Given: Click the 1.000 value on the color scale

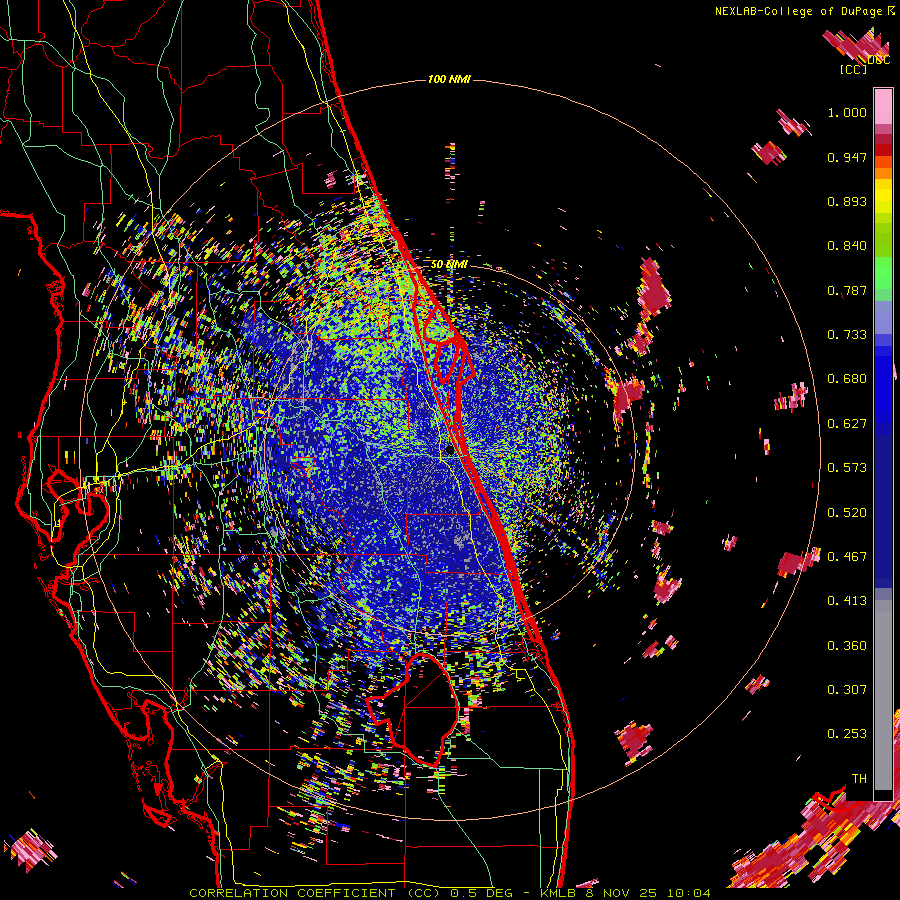Looking at the screenshot, I should pyautogui.click(x=847, y=112).
